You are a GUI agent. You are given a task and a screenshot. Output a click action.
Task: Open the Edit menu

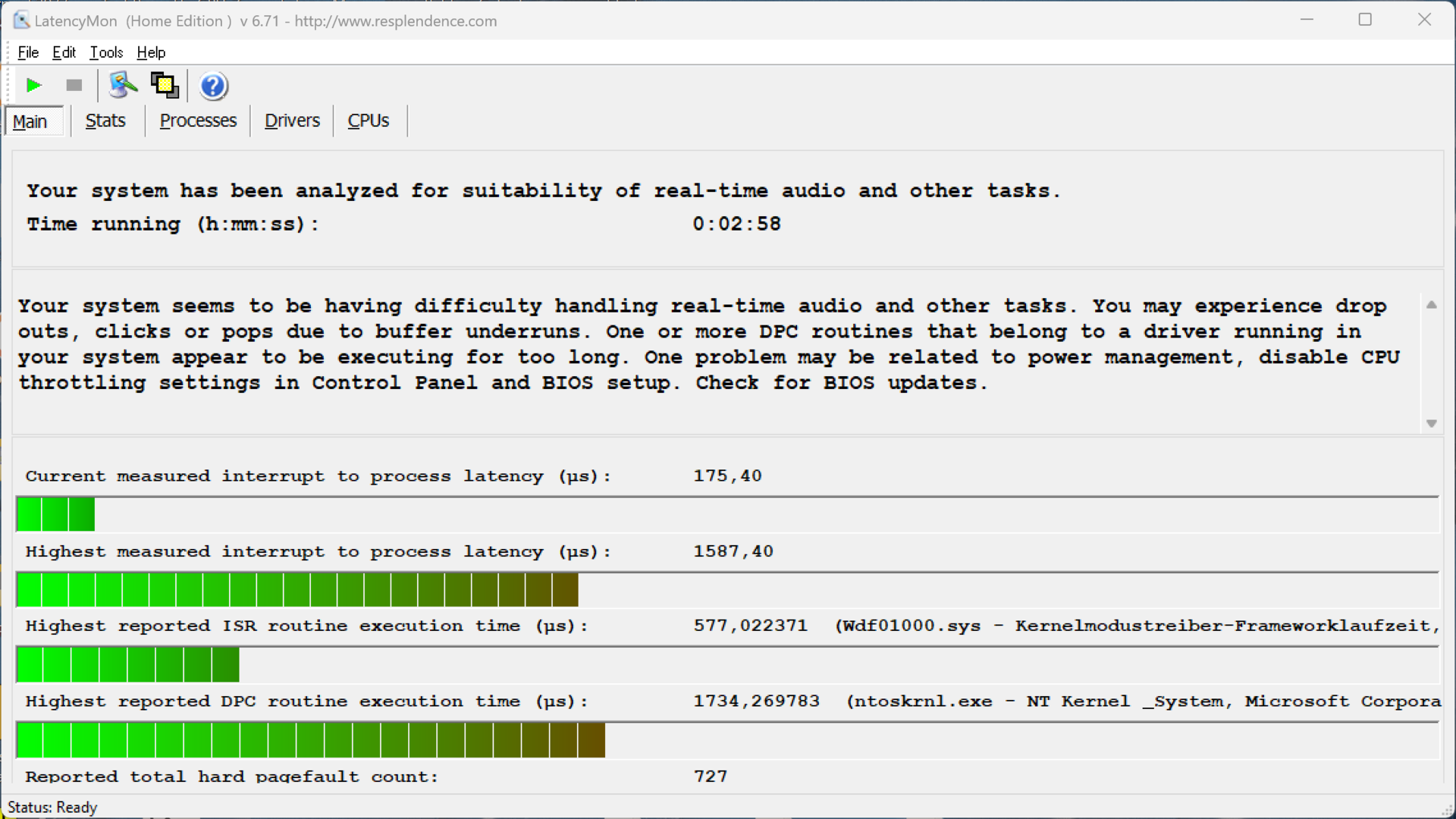[64, 52]
